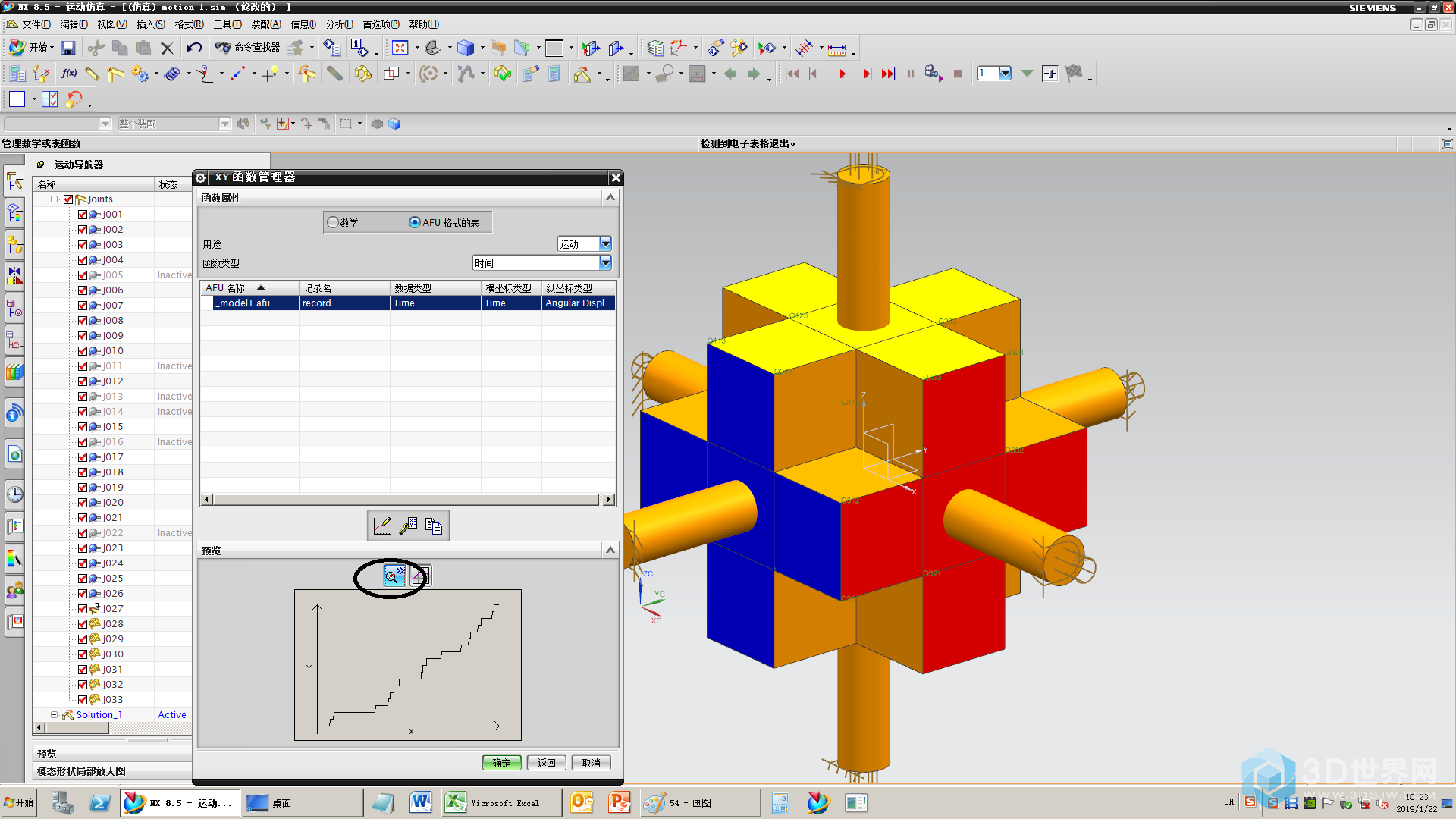
Task: Sort by AFU 名称 column header
Action: (x=250, y=288)
